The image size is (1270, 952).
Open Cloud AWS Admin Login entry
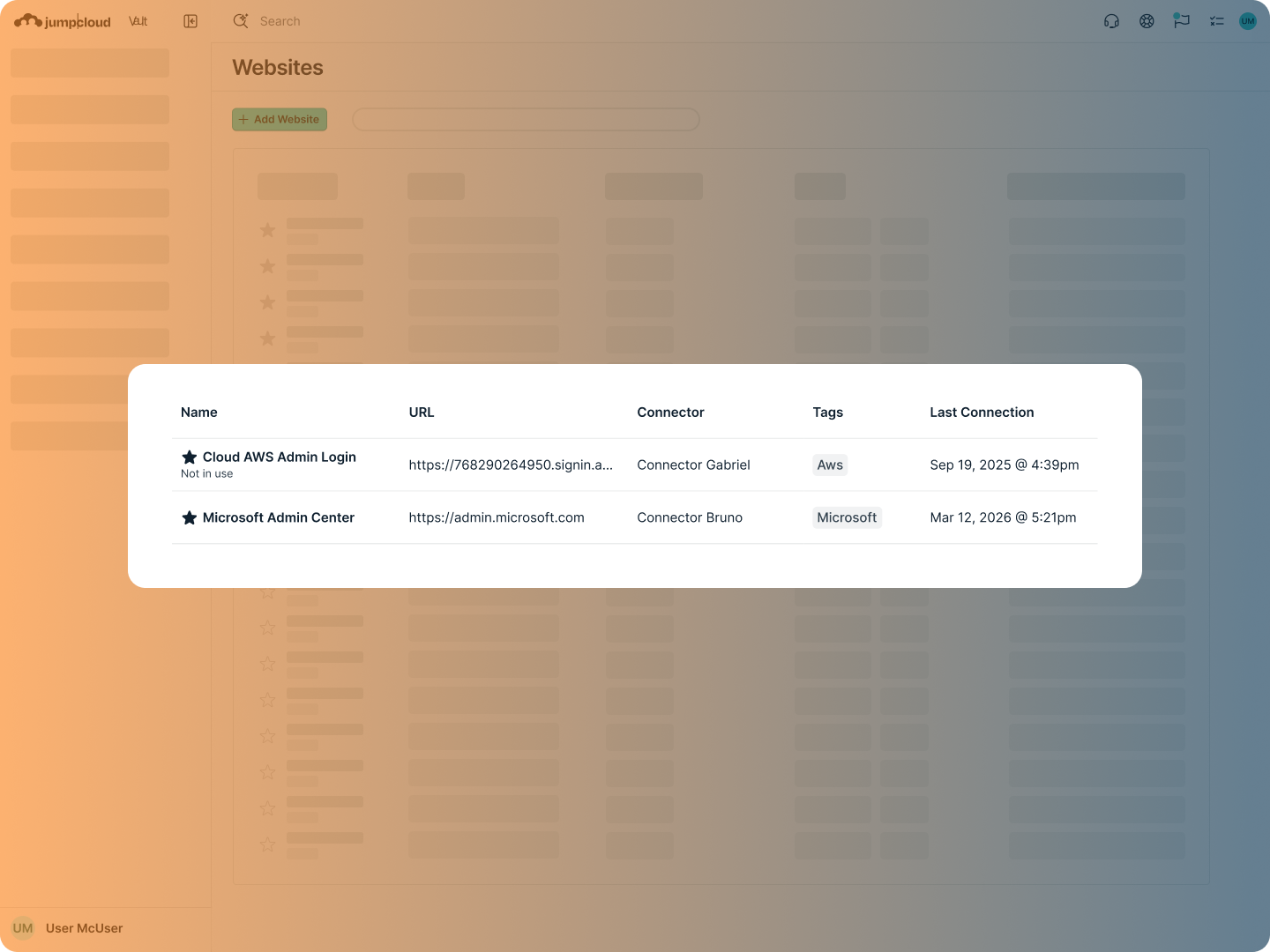coord(280,457)
